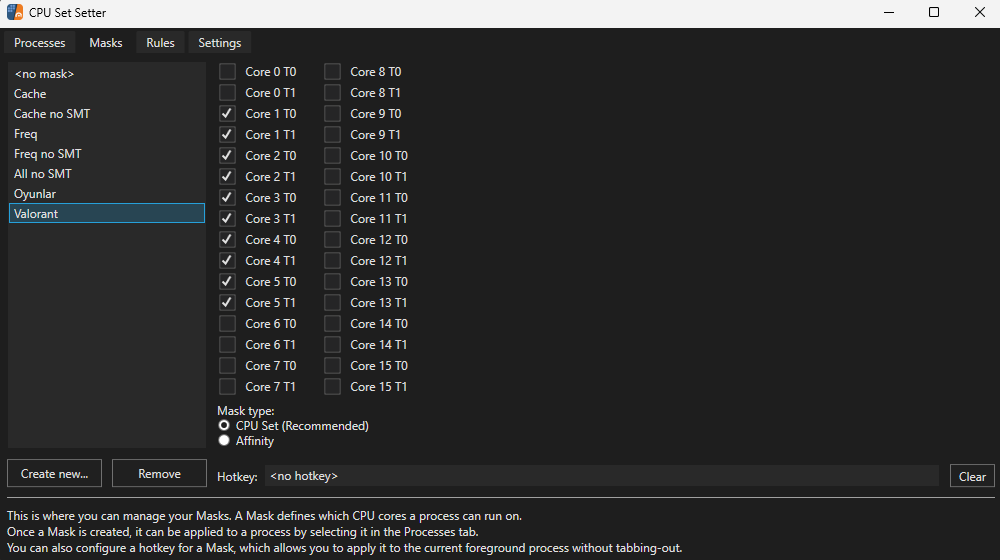Check Core 15 T1
This screenshot has width=1000, height=560.
332,387
